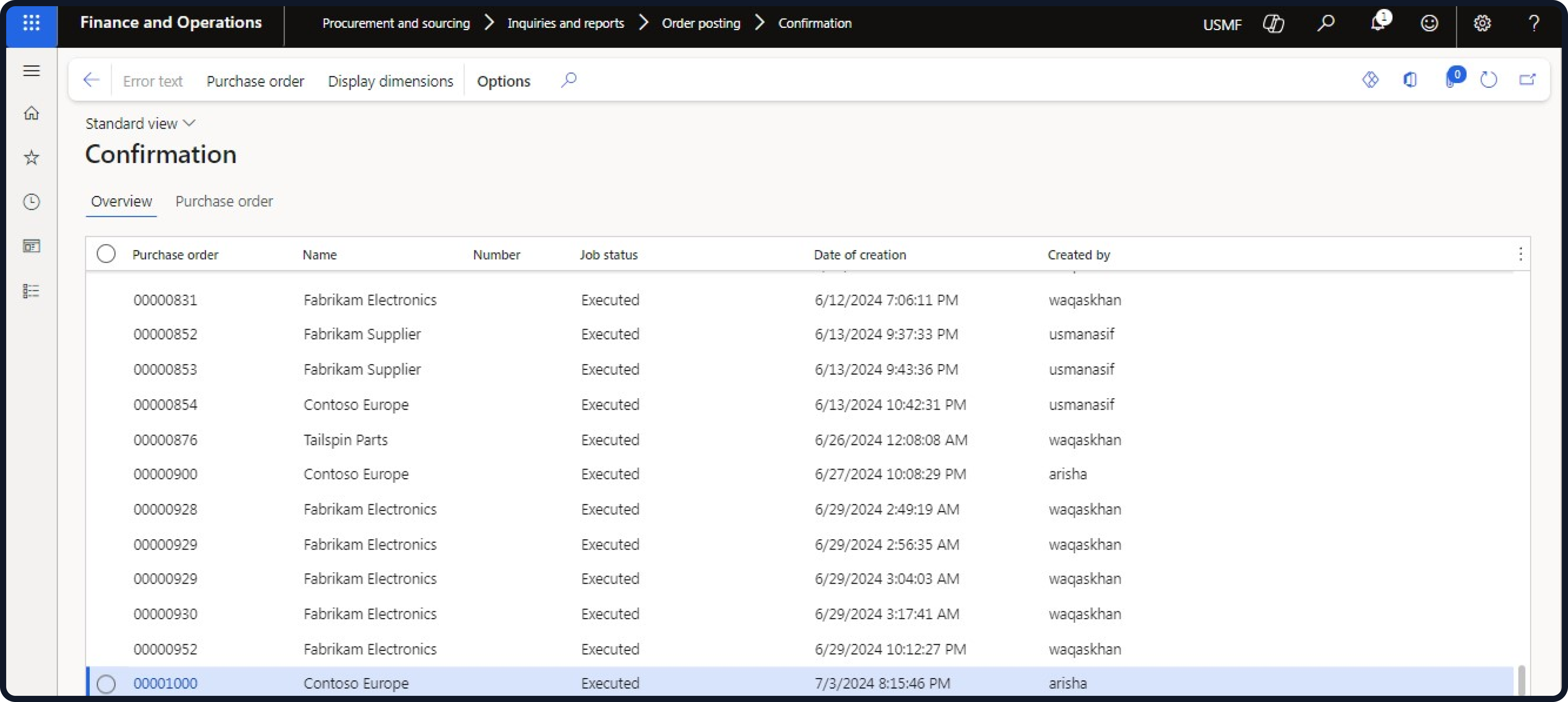Sort by Purchase order column header

tap(175, 254)
